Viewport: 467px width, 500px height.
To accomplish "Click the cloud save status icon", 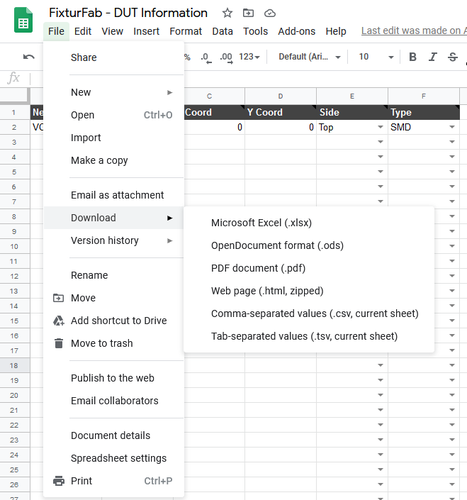I will 270,13.
